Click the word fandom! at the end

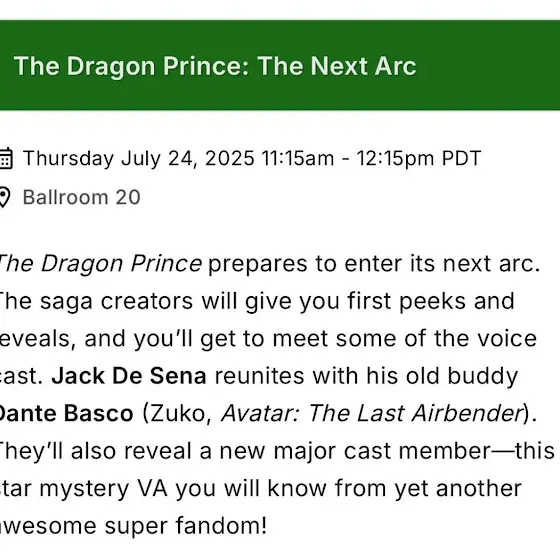[221, 526]
